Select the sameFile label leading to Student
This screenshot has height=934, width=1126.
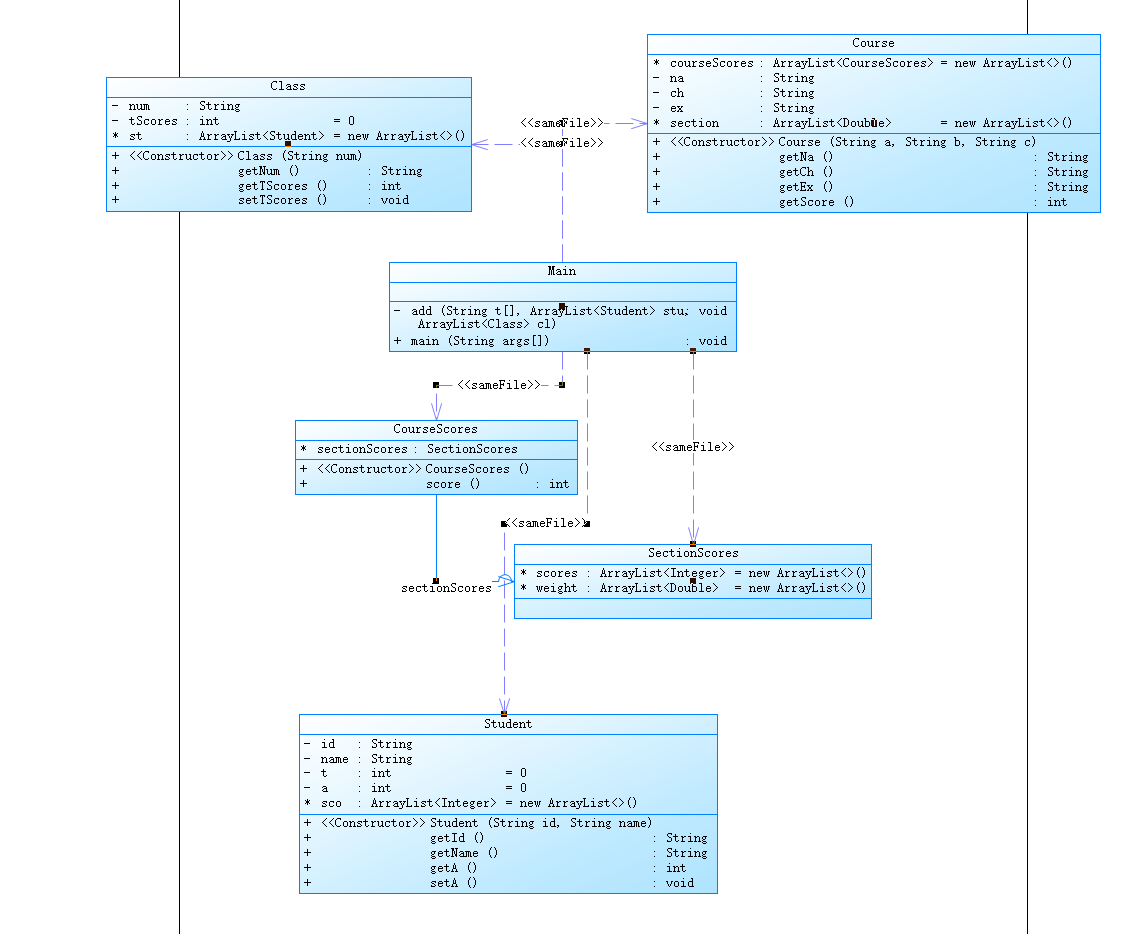tap(546, 523)
